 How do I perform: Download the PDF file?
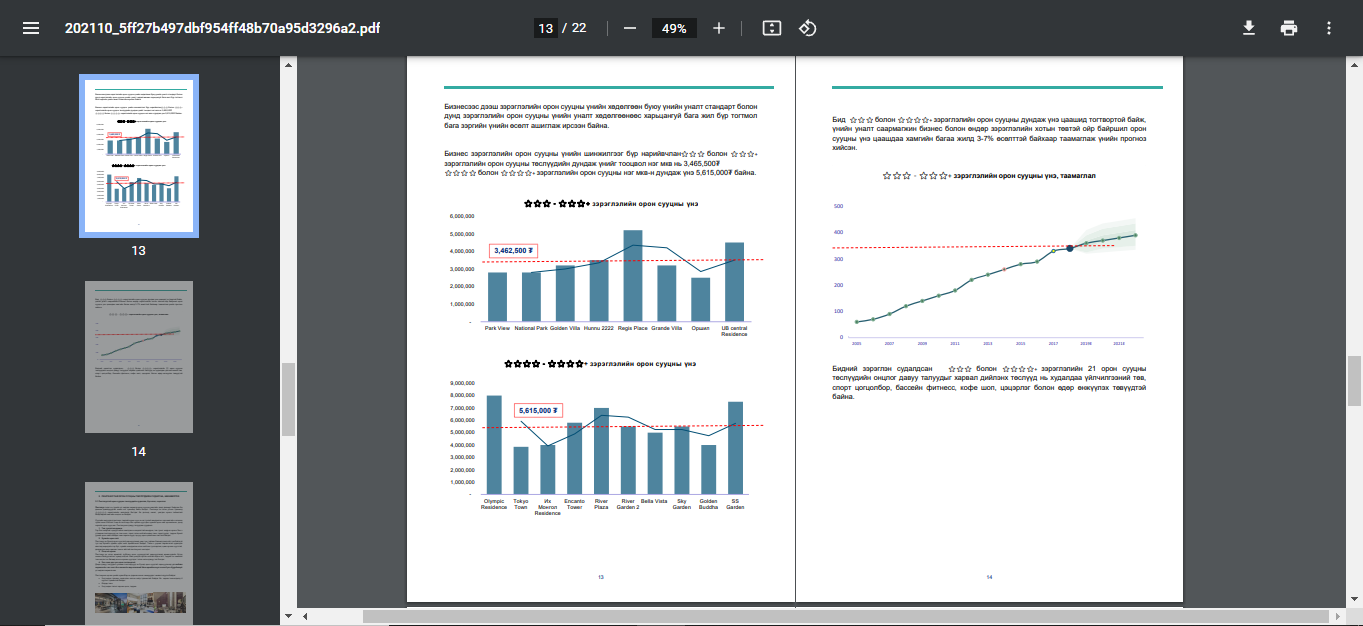(x=1249, y=28)
